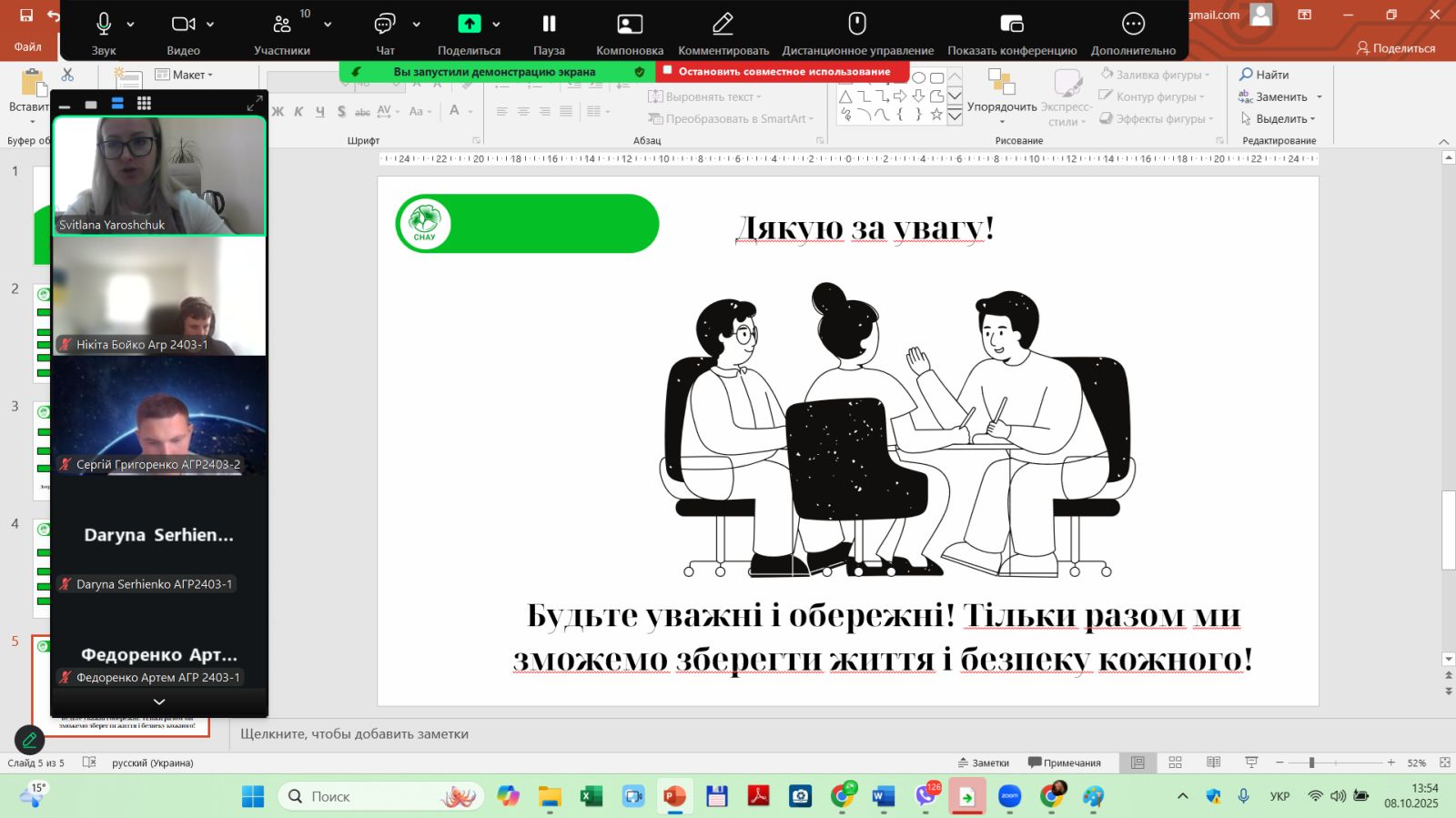Select slide 3 thumbnail
The height and width of the screenshot is (818, 1456).
(x=42, y=450)
